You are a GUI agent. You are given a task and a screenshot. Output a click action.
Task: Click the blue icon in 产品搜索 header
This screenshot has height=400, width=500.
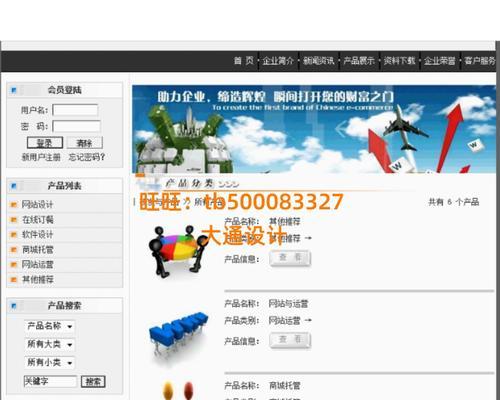click(14, 306)
